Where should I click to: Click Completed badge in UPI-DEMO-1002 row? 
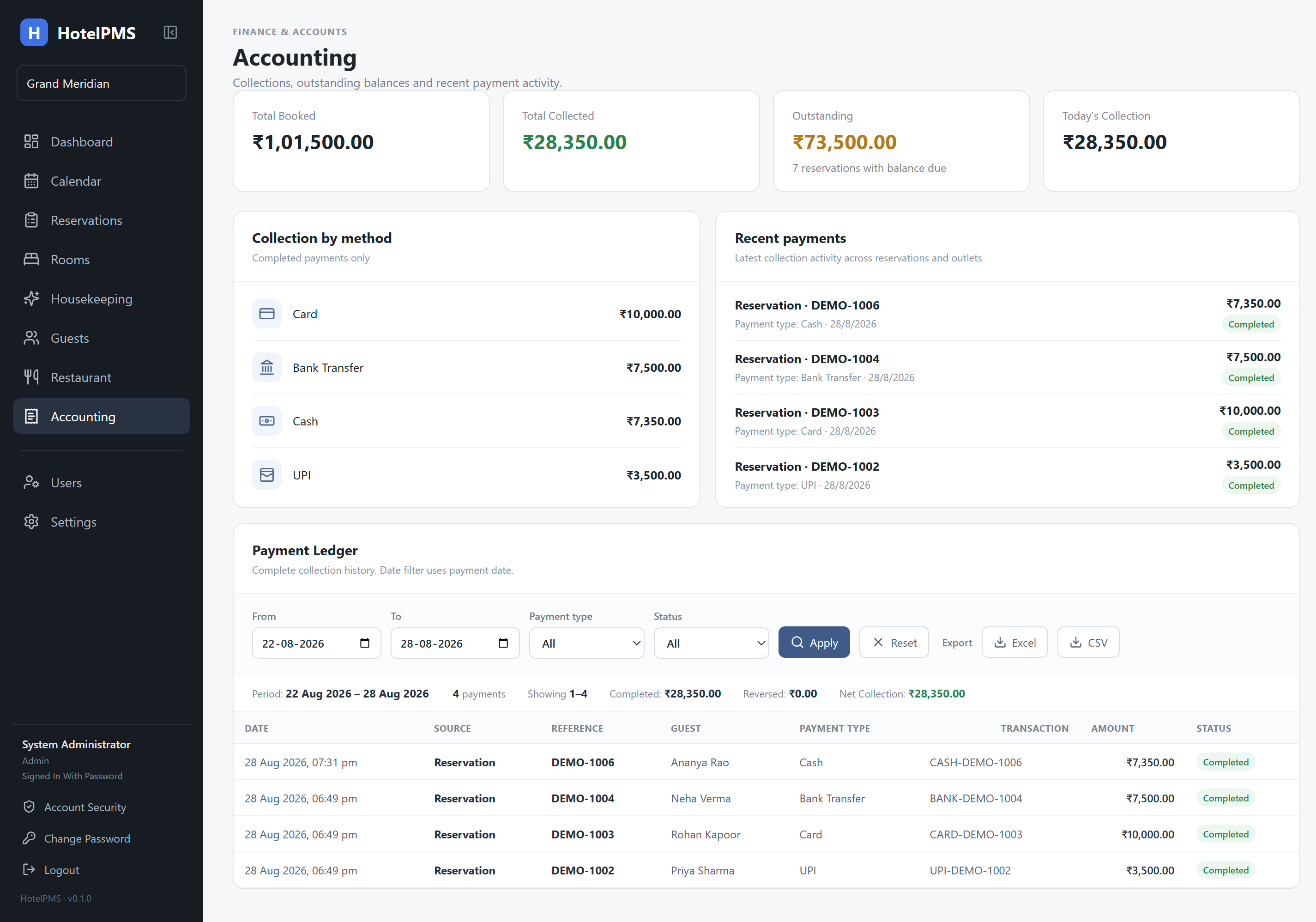1225,870
